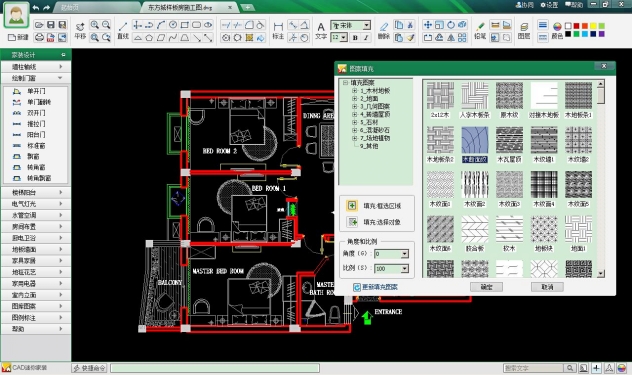The image size is (632, 375).
Task: Select the pentagon shape tool
Action: point(149,38)
